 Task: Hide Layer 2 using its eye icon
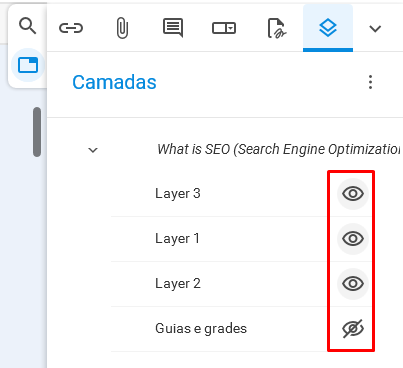[353, 284]
